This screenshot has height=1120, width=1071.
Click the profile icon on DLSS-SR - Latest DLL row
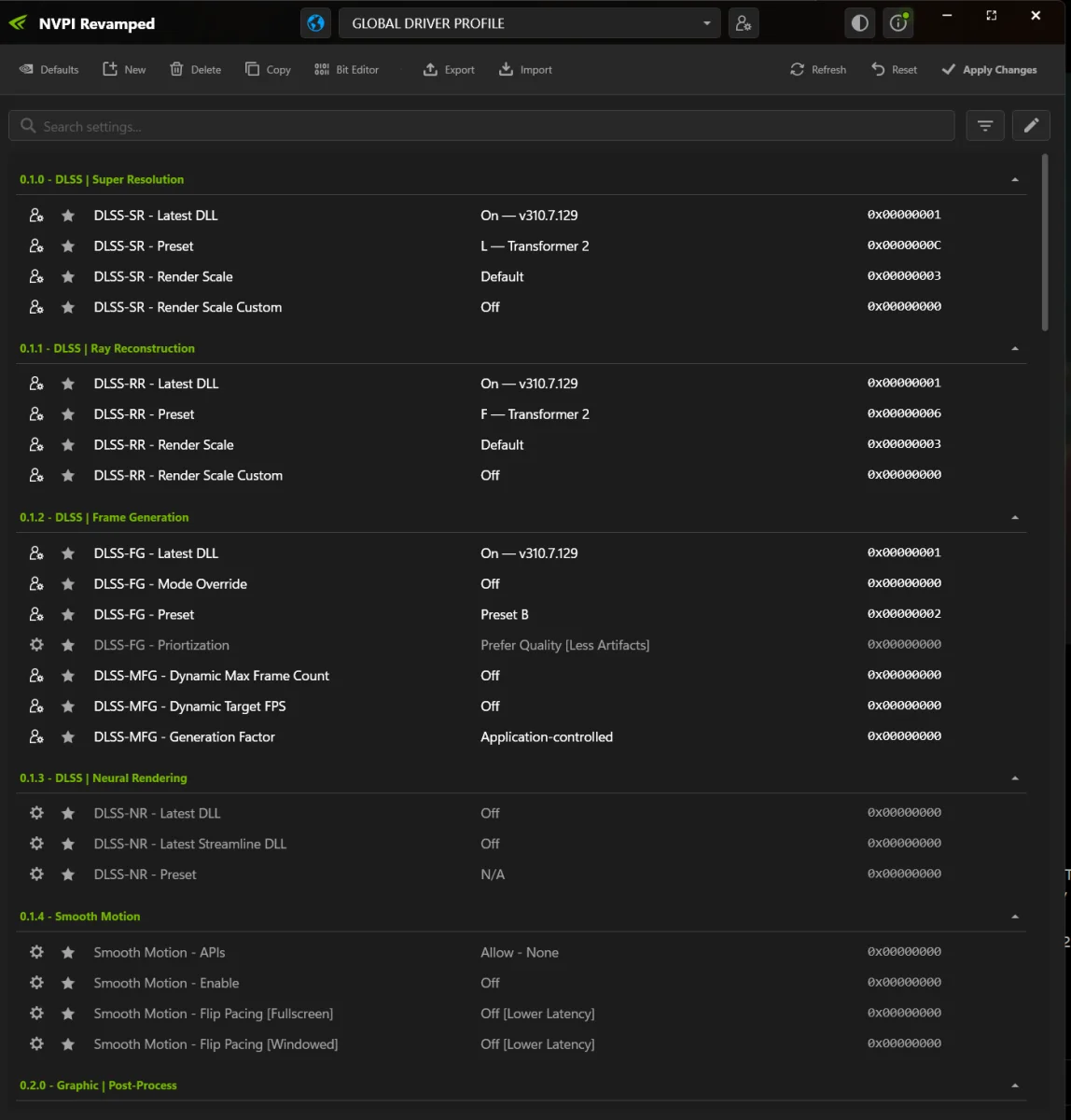36,216
